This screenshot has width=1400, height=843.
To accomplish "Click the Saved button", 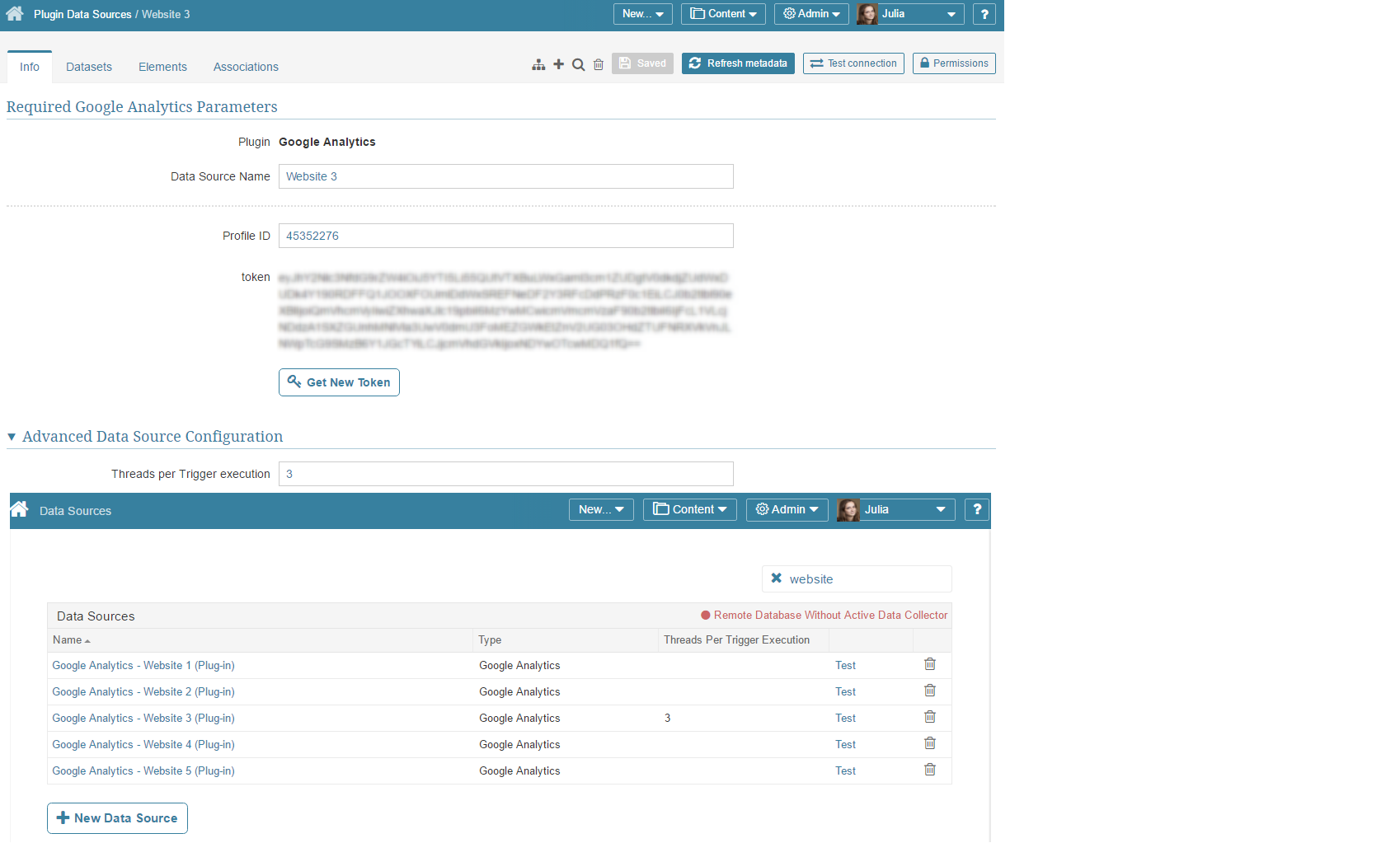I will point(642,63).
